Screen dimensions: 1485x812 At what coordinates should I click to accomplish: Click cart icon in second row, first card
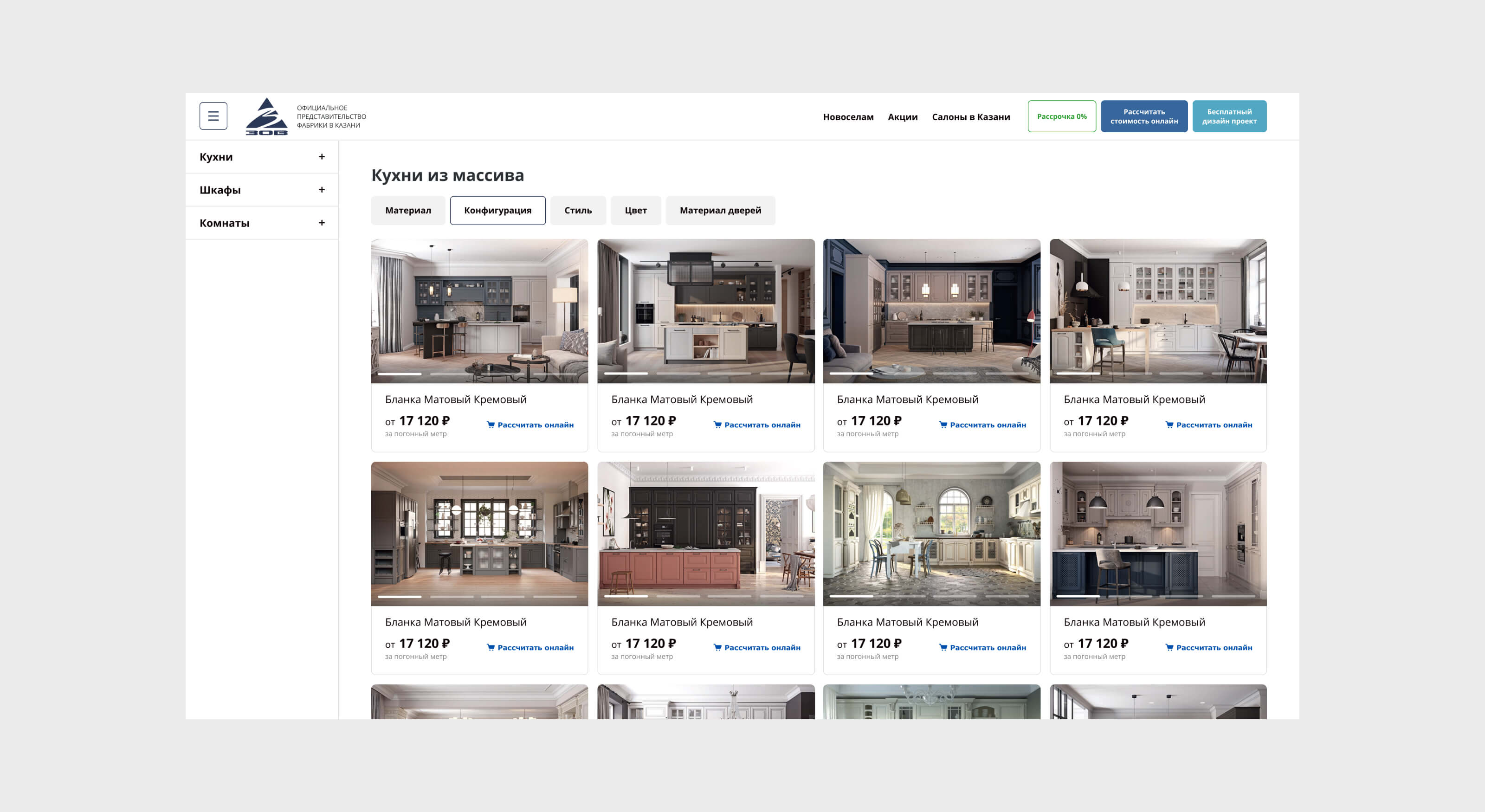pyautogui.click(x=491, y=647)
